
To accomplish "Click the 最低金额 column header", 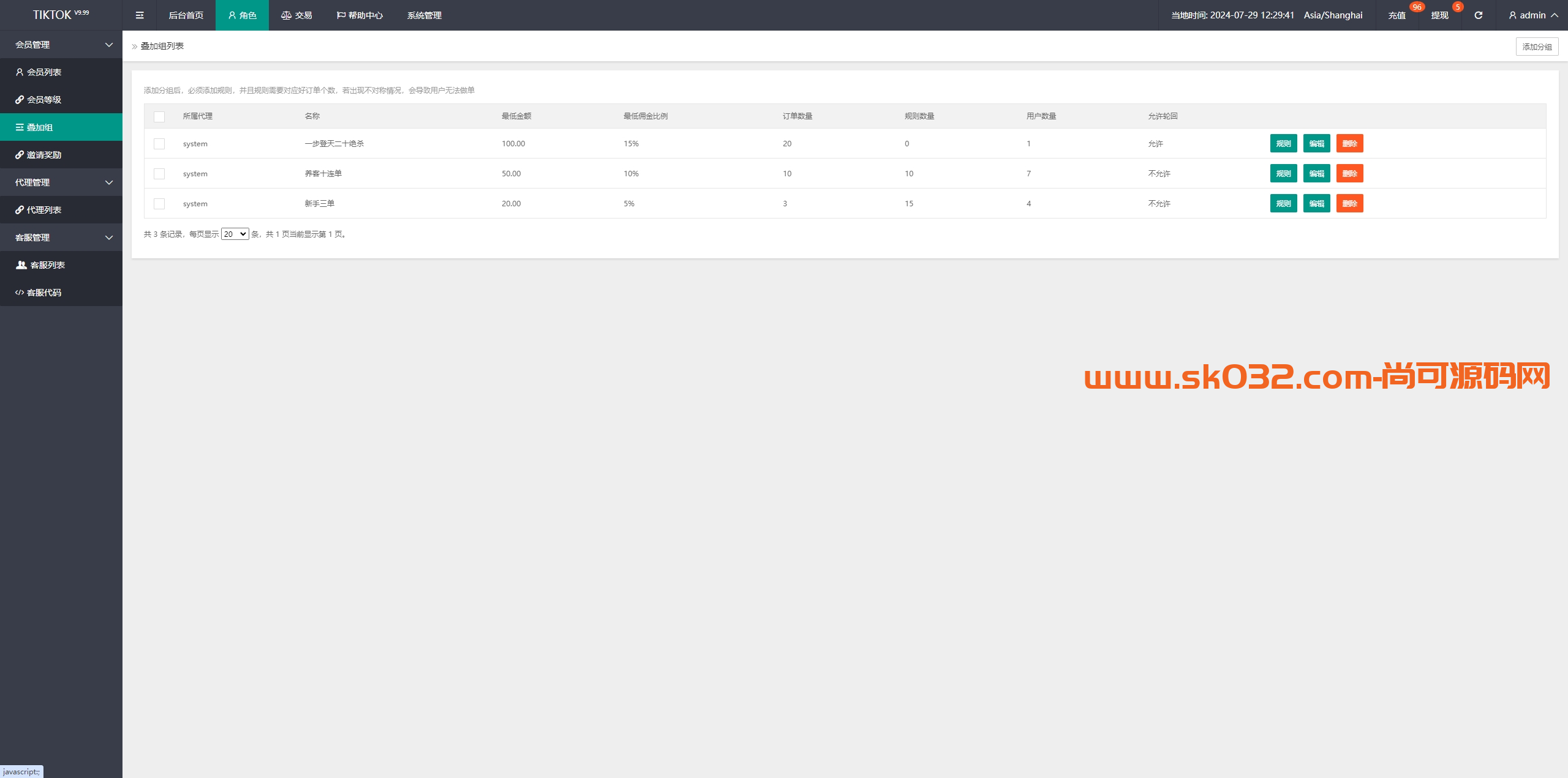I will point(516,116).
